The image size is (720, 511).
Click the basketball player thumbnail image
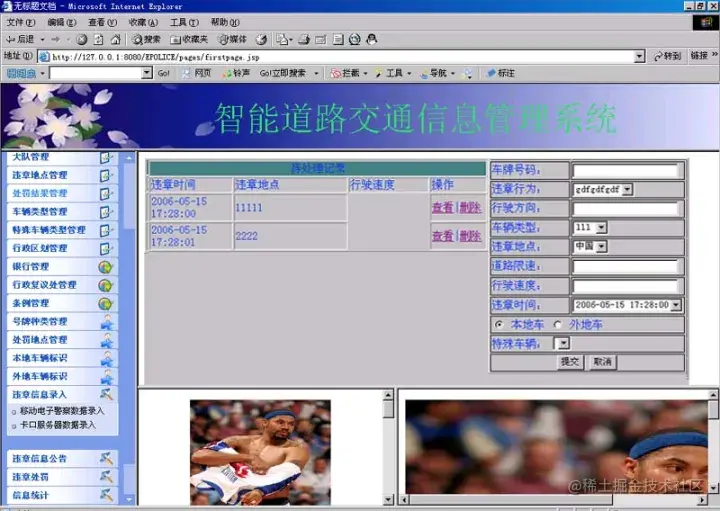tap(260, 452)
